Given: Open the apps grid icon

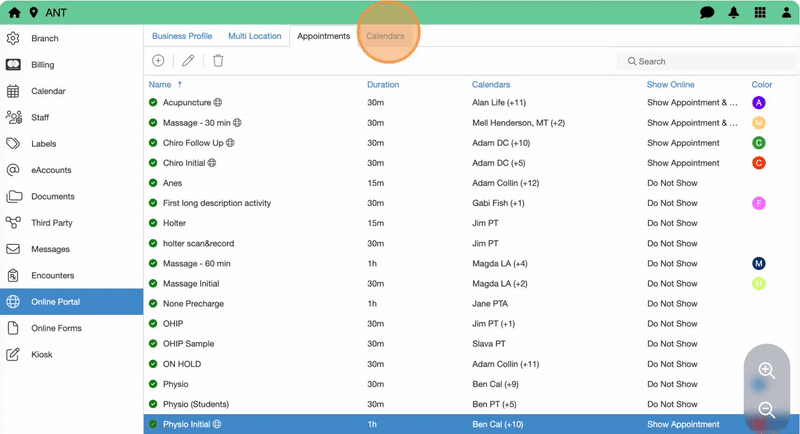Looking at the screenshot, I should [760, 13].
